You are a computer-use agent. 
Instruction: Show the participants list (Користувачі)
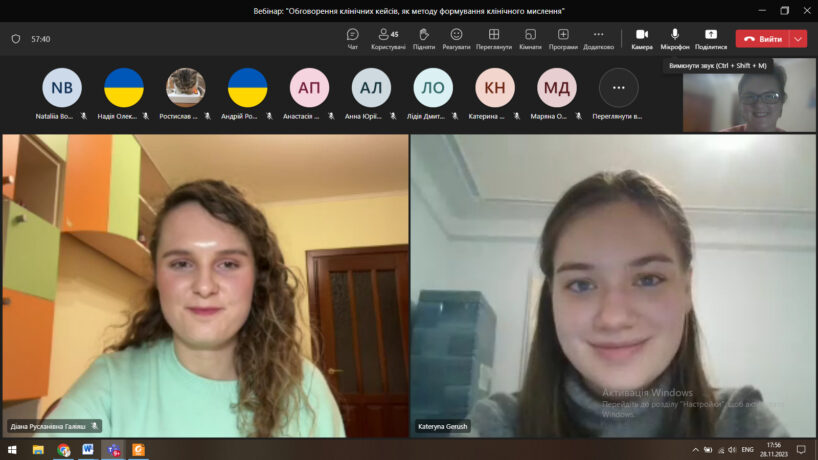(388, 38)
